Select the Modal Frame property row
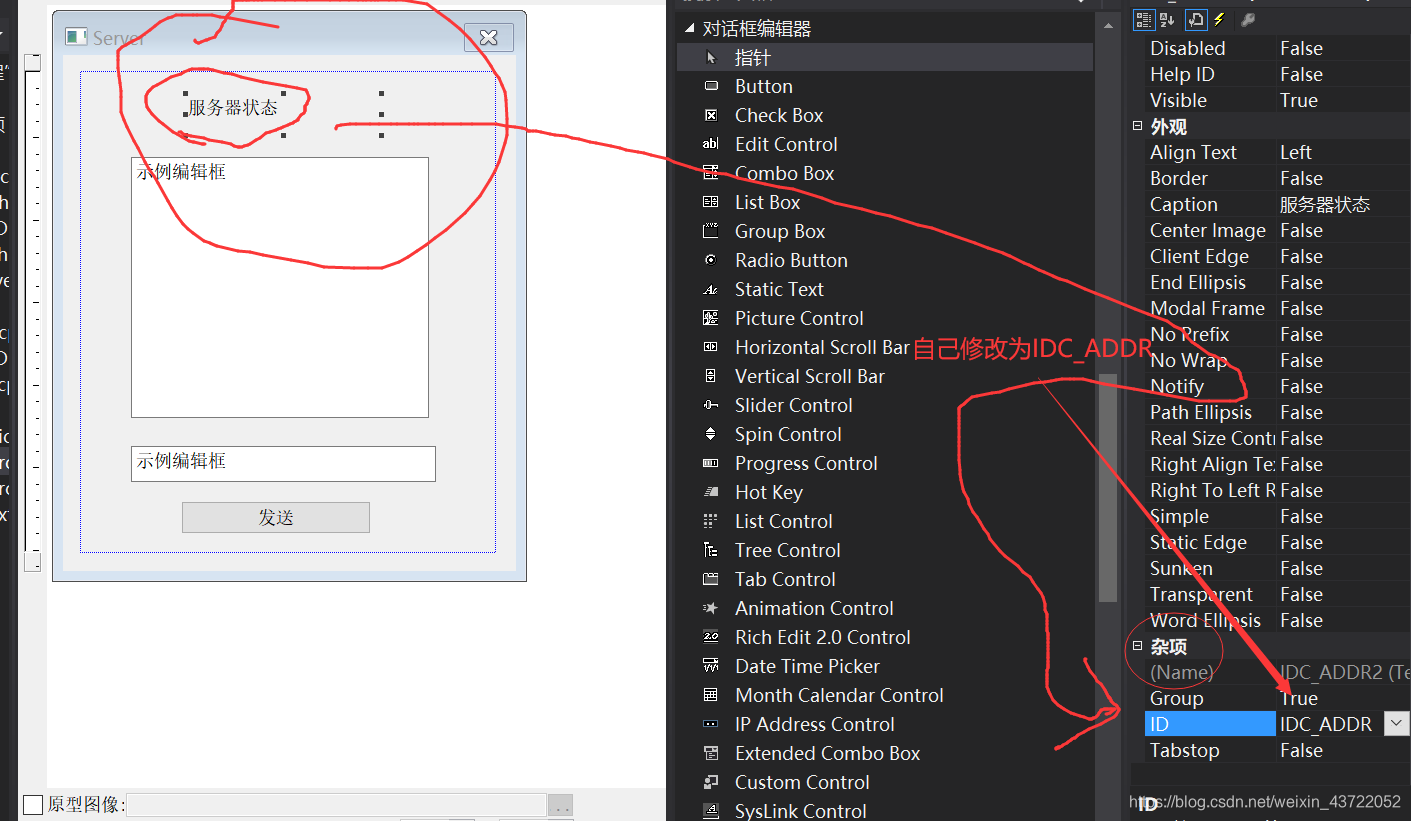This screenshot has height=821, width=1411. click(1278, 308)
